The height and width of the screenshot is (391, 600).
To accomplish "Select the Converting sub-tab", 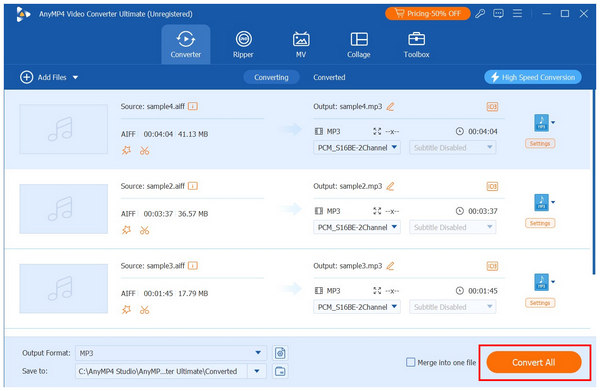I will [x=271, y=77].
